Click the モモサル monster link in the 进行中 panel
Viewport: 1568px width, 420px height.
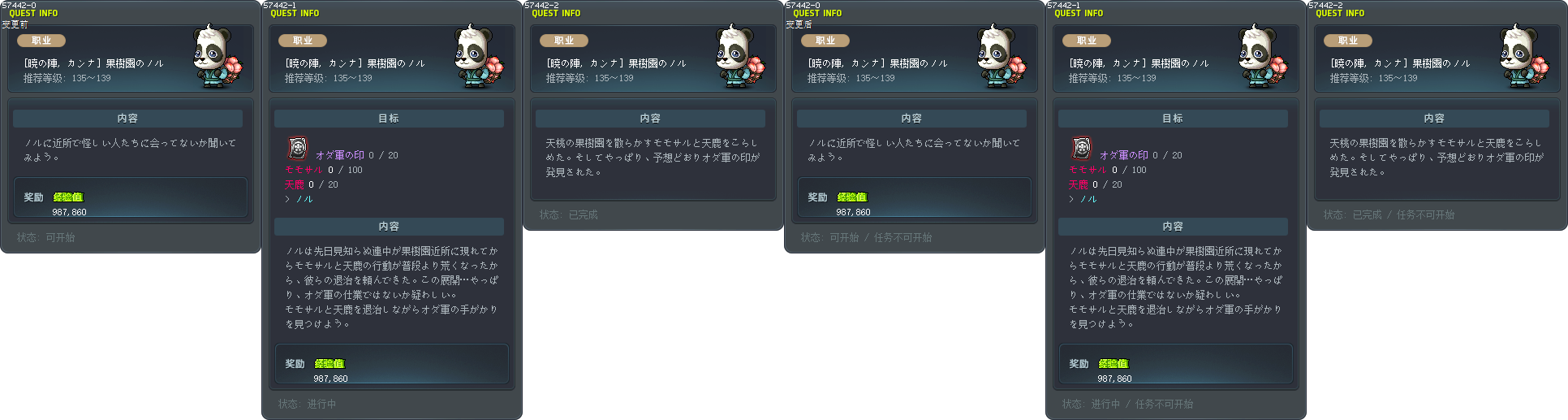[304, 170]
